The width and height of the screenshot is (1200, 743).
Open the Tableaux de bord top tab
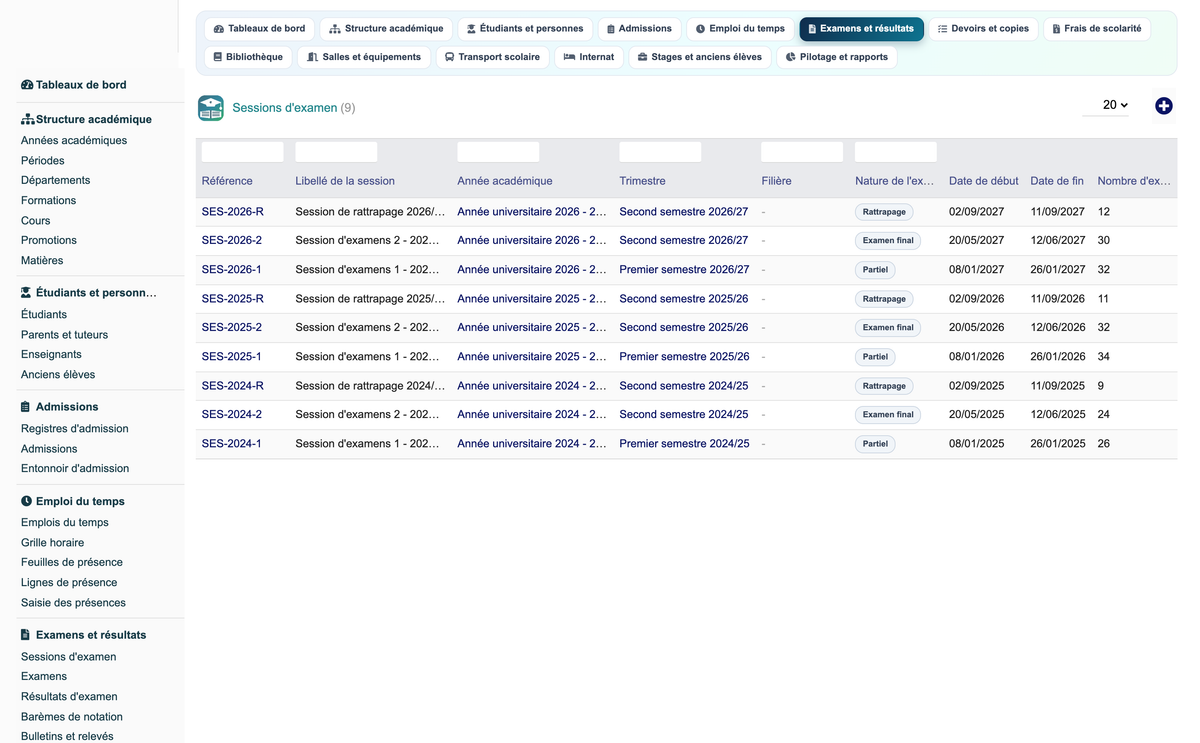[x=259, y=29]
